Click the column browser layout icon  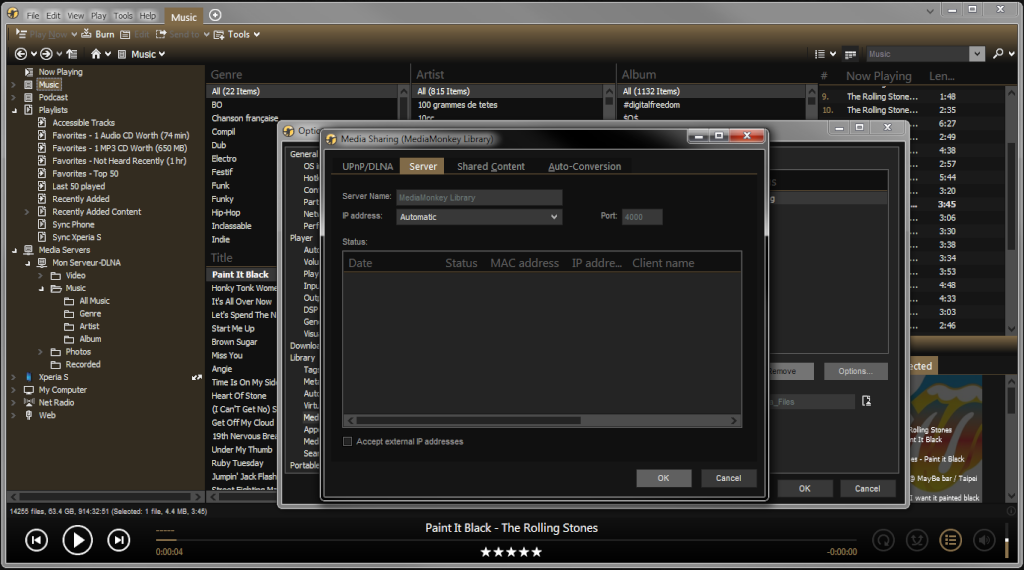tap(850, 54)
